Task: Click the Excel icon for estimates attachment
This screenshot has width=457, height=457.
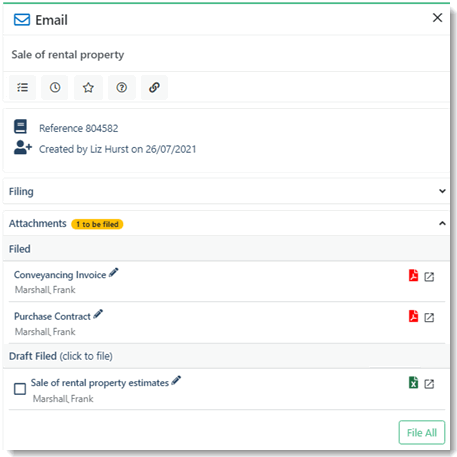Action: 413,383
